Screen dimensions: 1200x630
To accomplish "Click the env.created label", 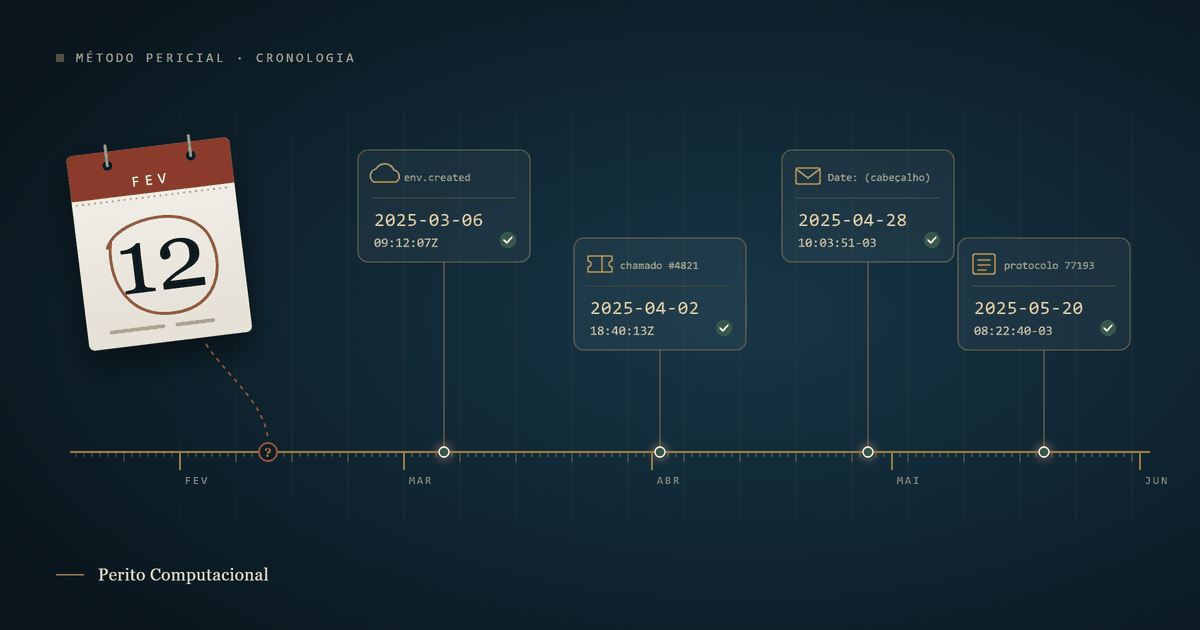I will pyautogui.click(x=437, y=178).
